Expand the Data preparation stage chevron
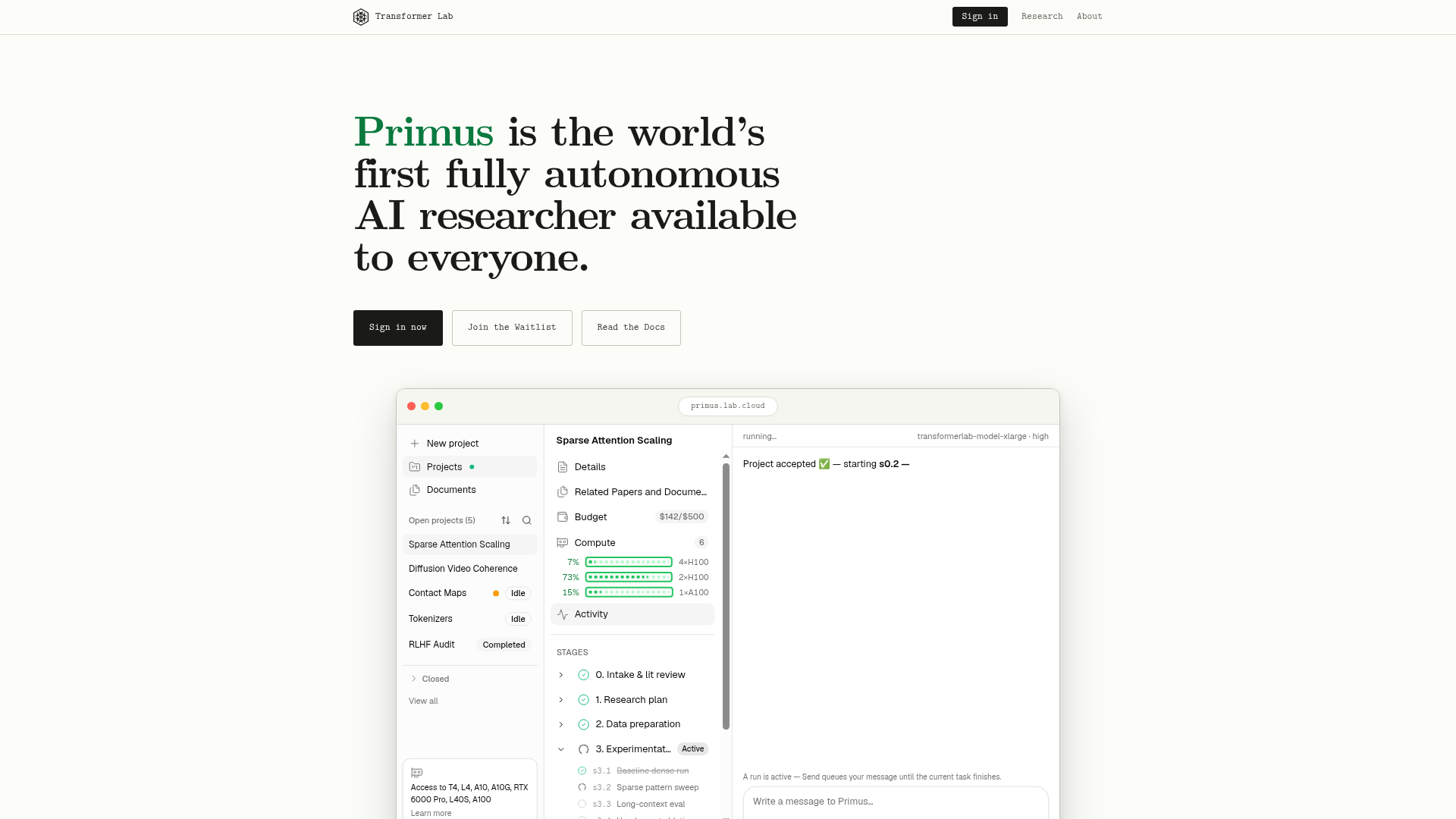The height and width of the screenshot is (819, 1456). click(x=561, y=724)
